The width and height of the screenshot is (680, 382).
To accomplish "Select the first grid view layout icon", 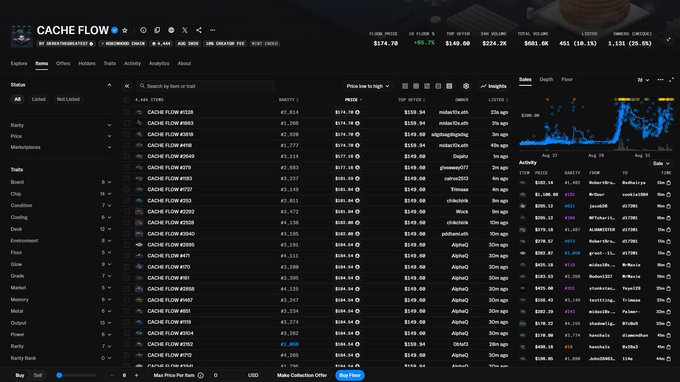I will pyautogui.click(x=405, y=86).
